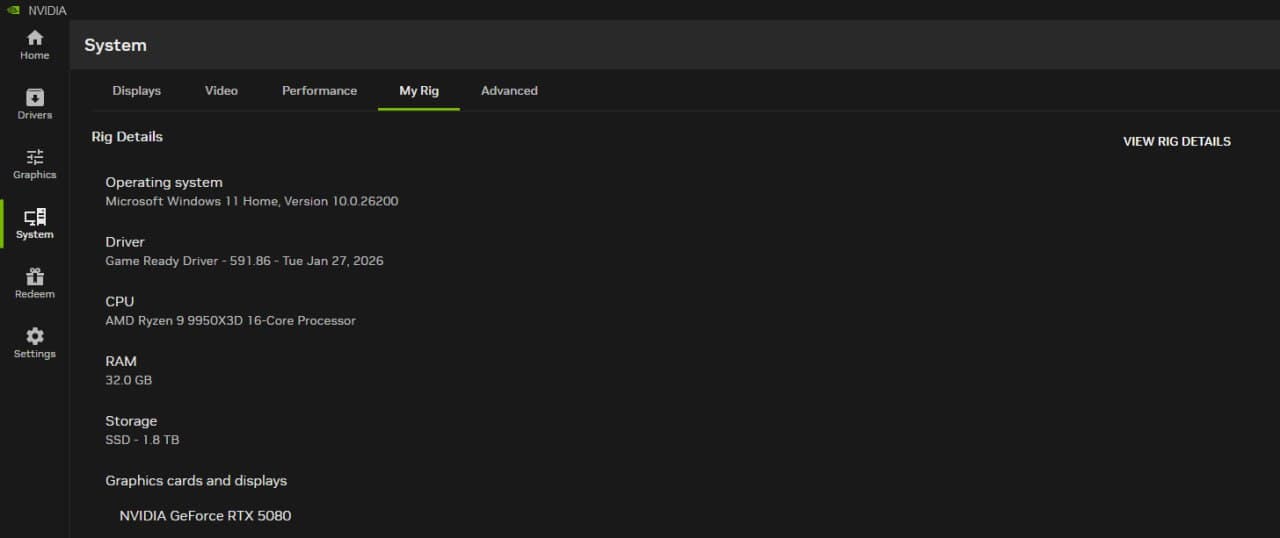Click the Storage label
The height and width of the screenshot is (538, 1280).
[x=131, y=421]
